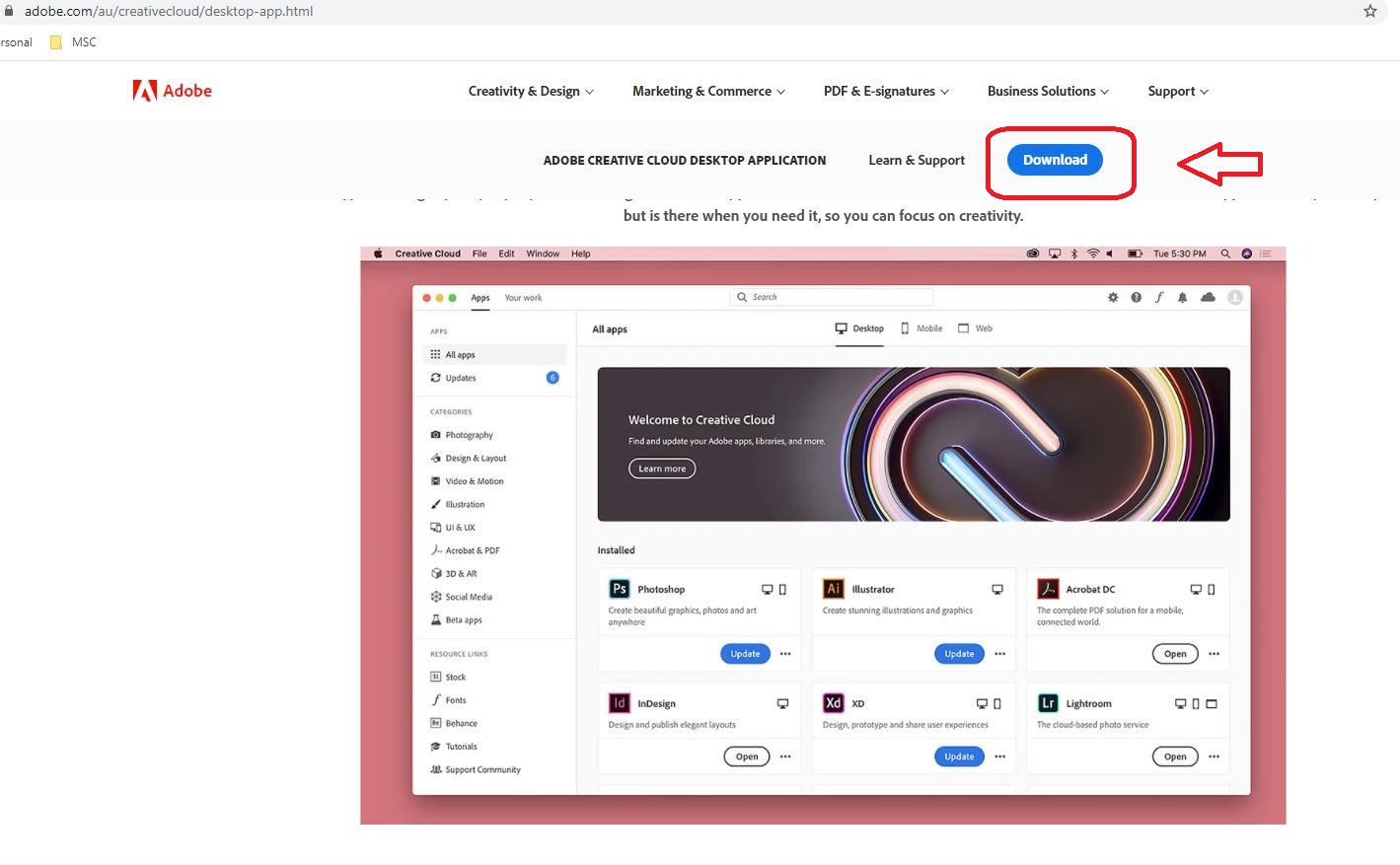This screenshot has width=1400, height=865.
Task: Update Illustrator with its Update button
Action: [959, 654]
